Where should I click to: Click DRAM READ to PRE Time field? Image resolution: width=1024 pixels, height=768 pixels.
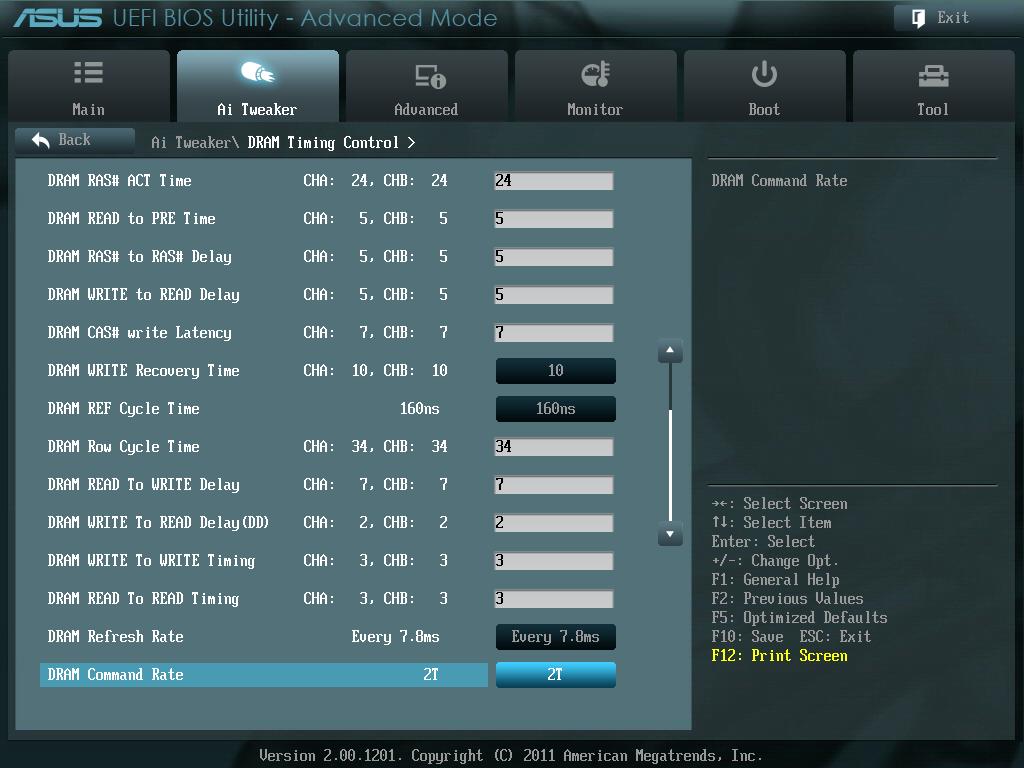point(554,219)
